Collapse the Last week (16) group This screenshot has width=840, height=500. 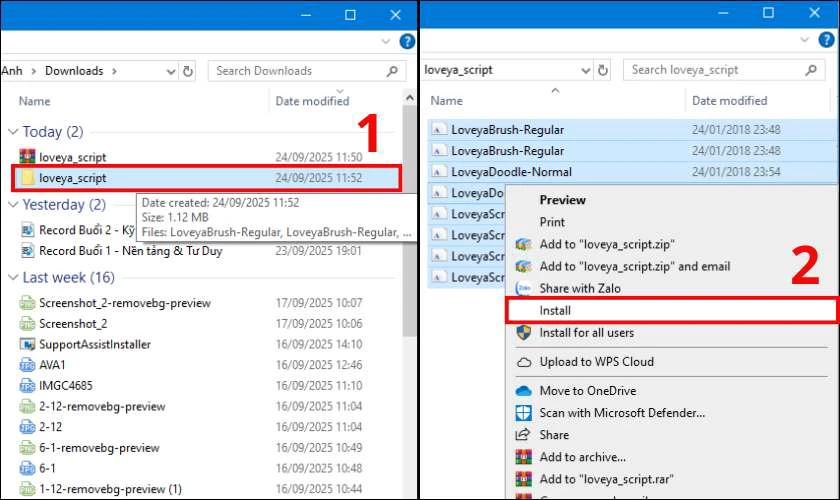pos(13,278)
